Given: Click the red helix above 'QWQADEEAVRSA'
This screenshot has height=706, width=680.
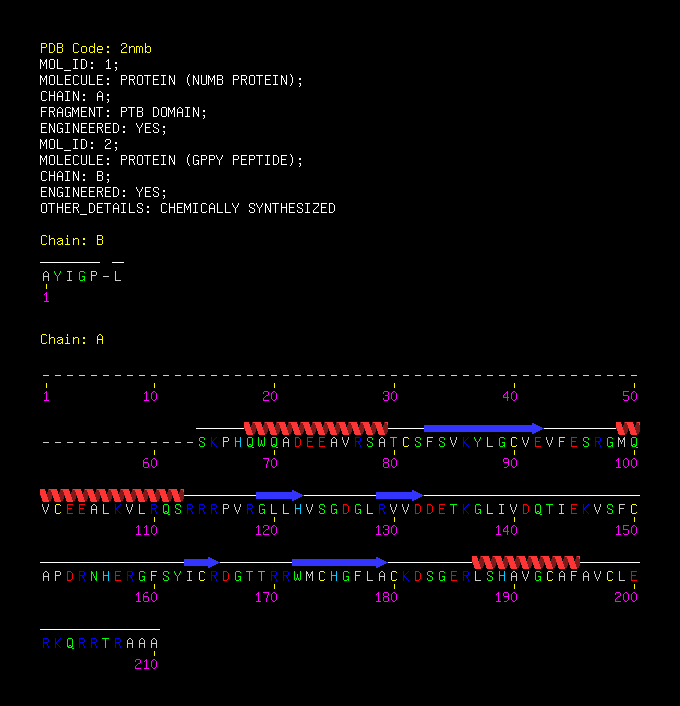Looking at the screenshot, I should coord(316,428).
